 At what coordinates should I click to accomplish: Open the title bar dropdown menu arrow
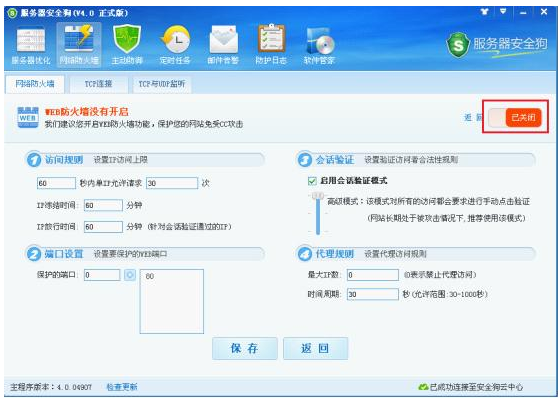click(x=503, y=11)
